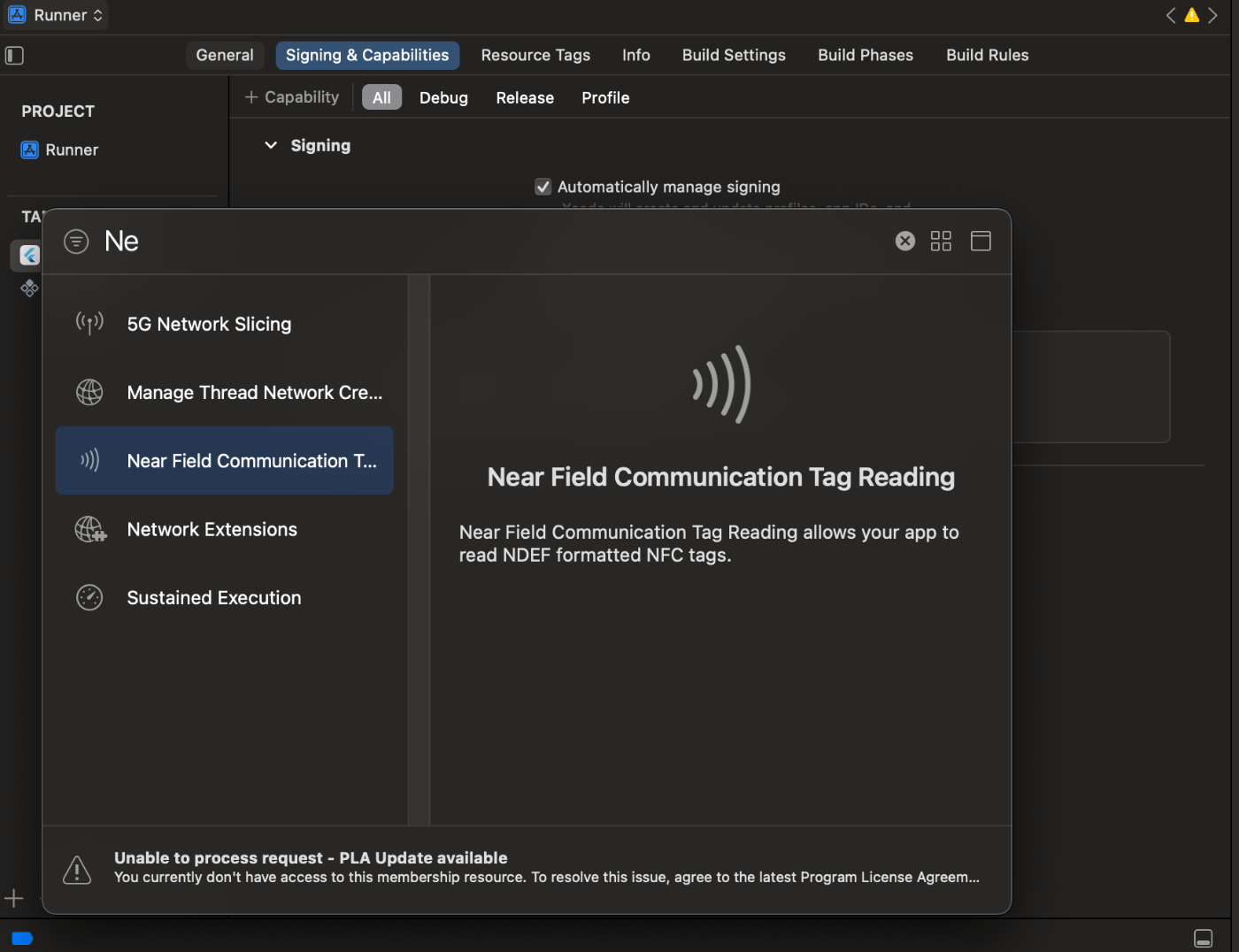Click the Near Field Communication Tag Reading title
This screenshot has width=1239, height=952.
coord(721,477)
